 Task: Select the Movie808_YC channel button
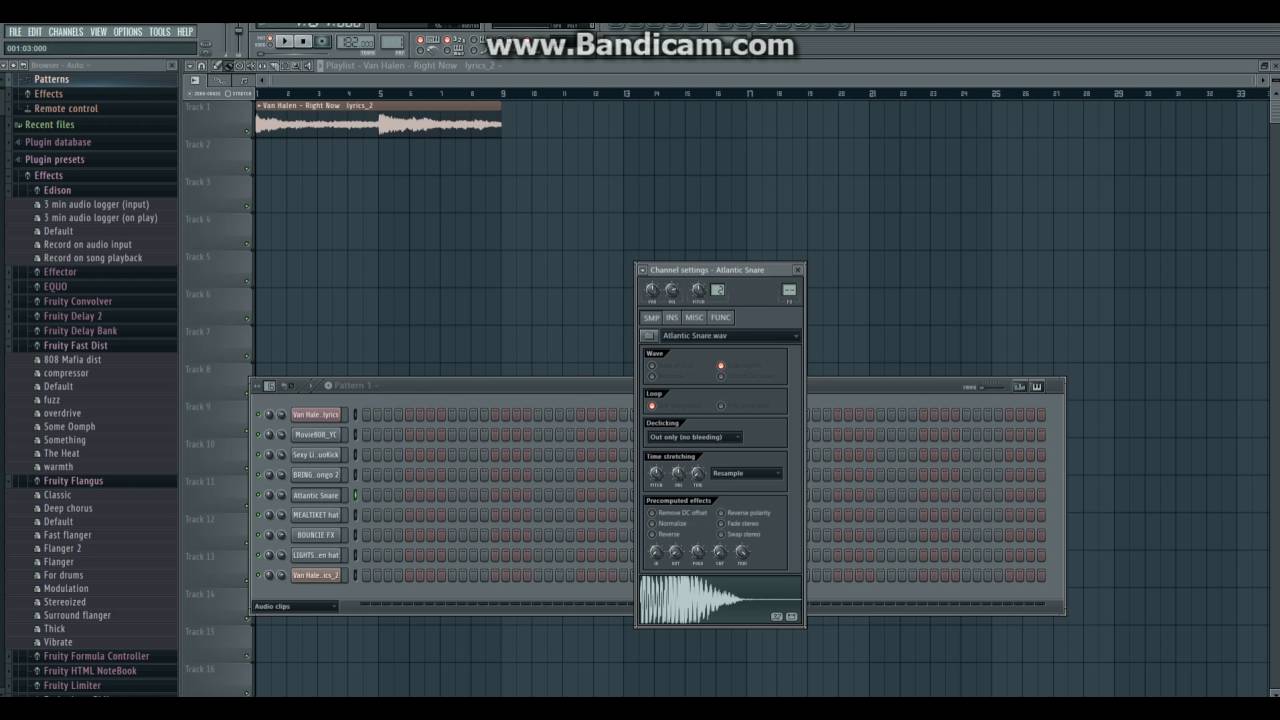pyautogui.click(x=316, y=435)
